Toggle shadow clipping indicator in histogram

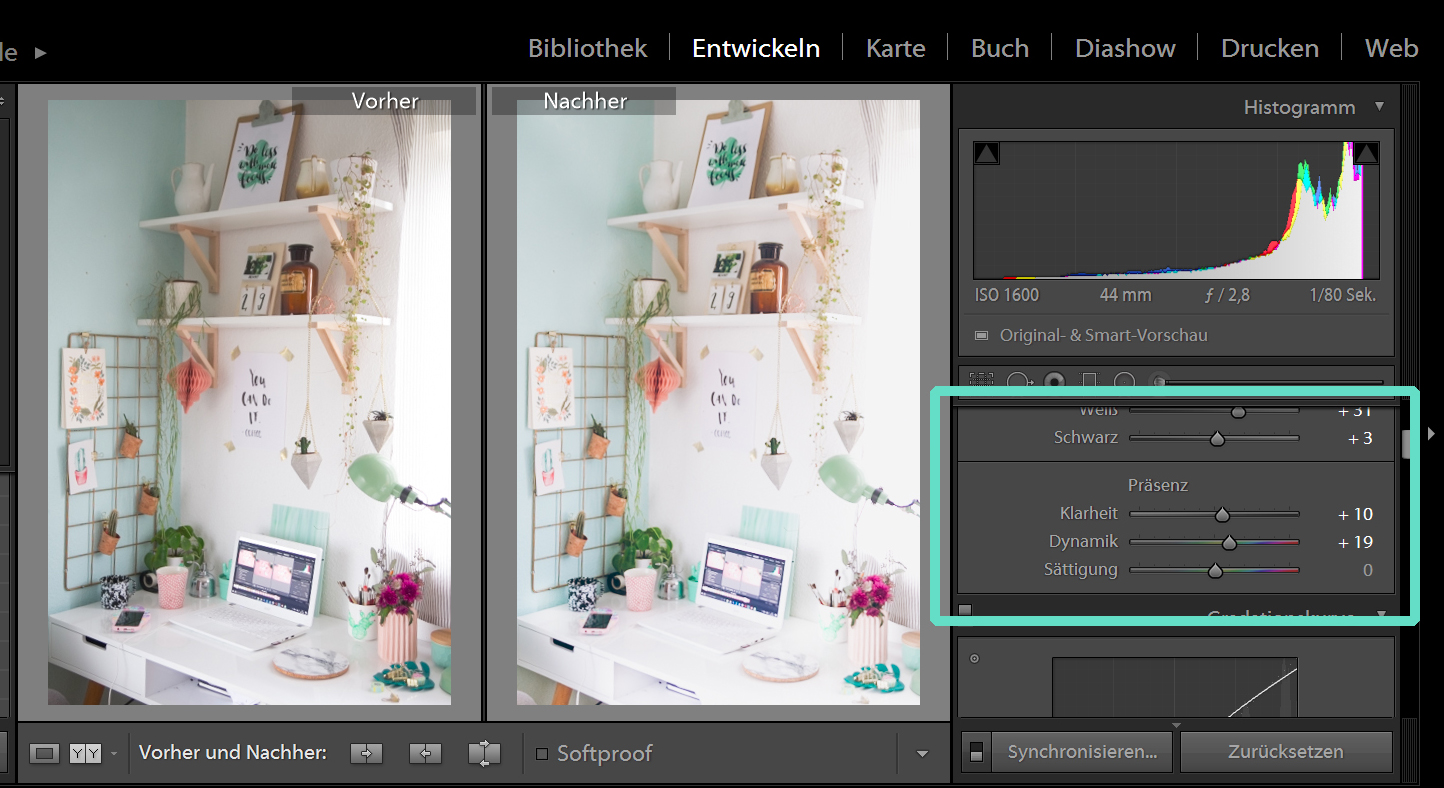tap(986, 153)
